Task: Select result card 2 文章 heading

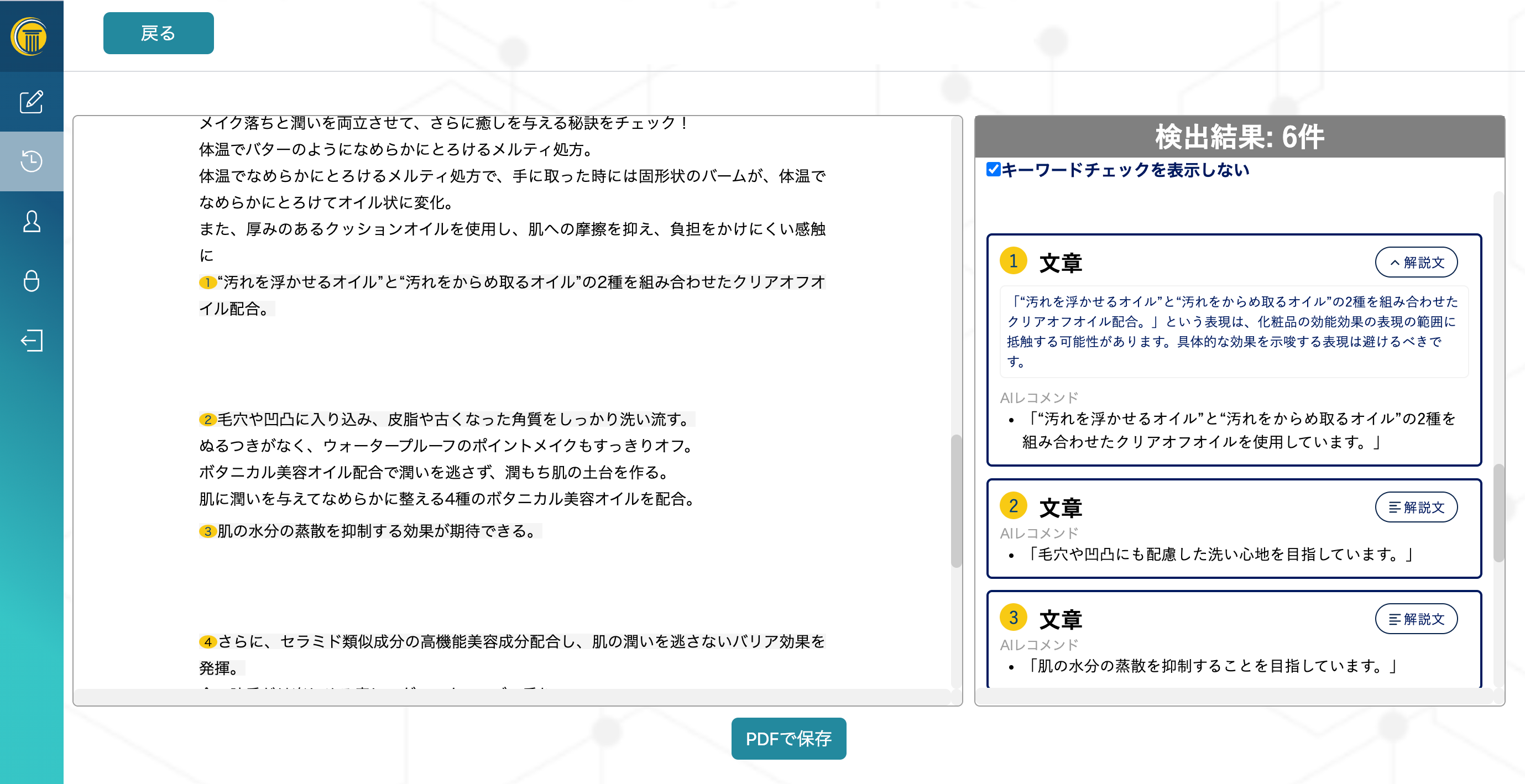Action: point(1061,508)
